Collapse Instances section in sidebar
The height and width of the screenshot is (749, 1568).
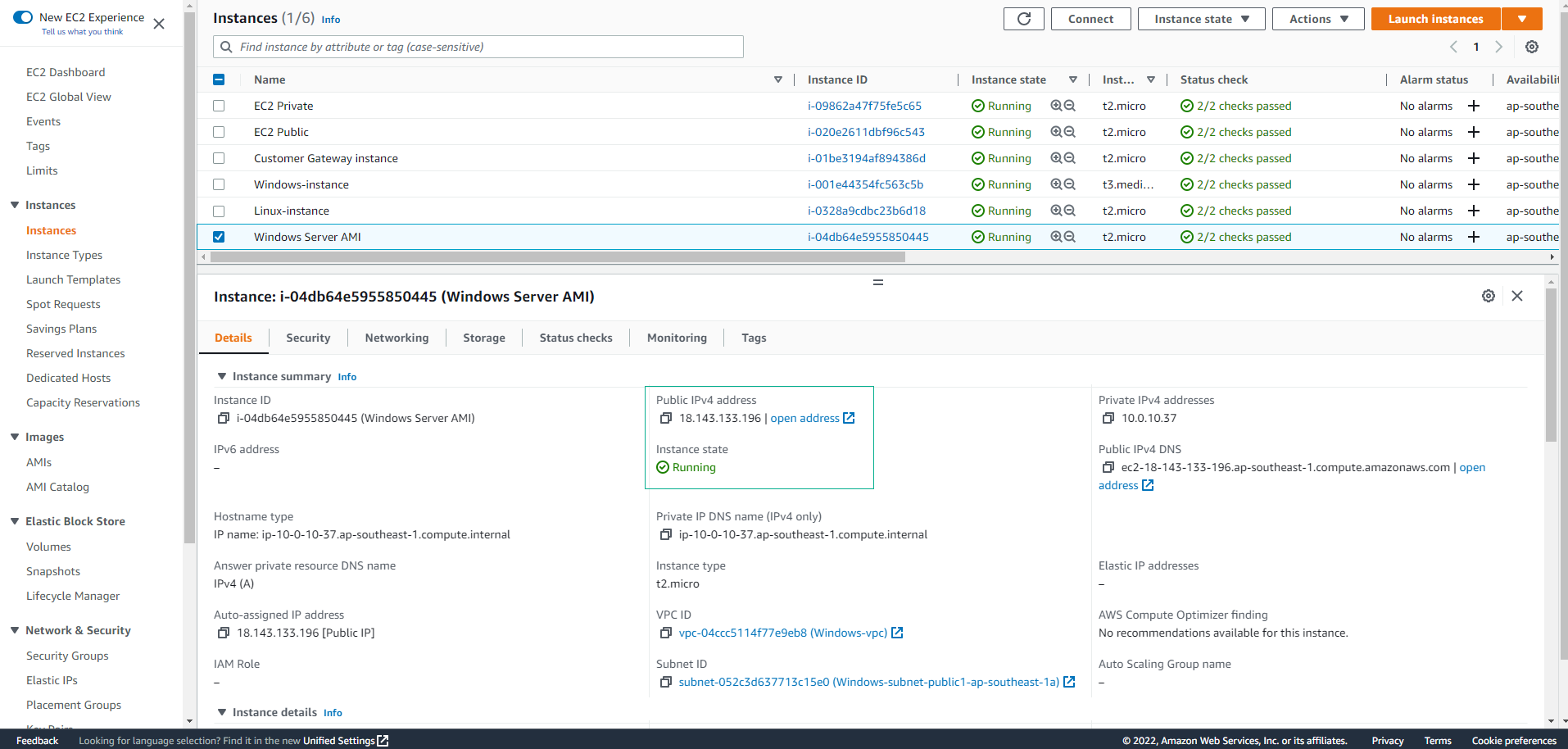tap(15, 205)
